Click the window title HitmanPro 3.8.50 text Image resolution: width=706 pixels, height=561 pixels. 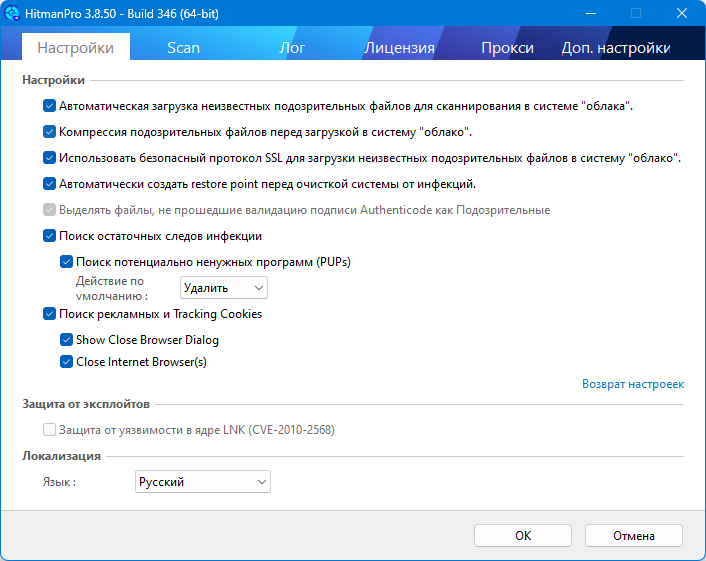pos(122,14)
